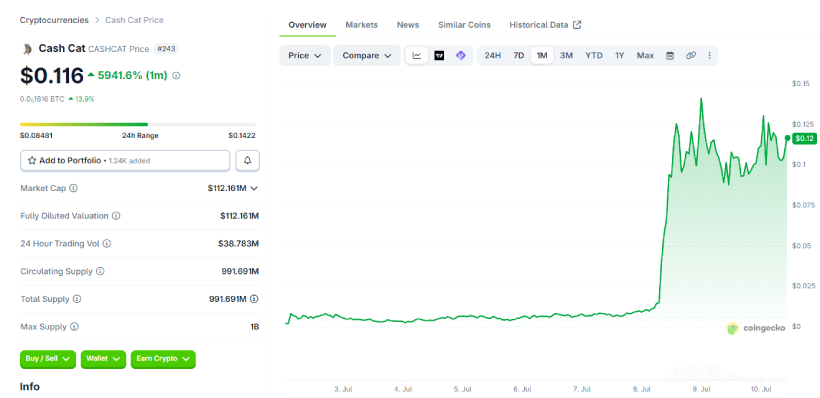Screen dimensions: 820x398
Task: Click the $0.116 price text
Action: click(52, 76)
